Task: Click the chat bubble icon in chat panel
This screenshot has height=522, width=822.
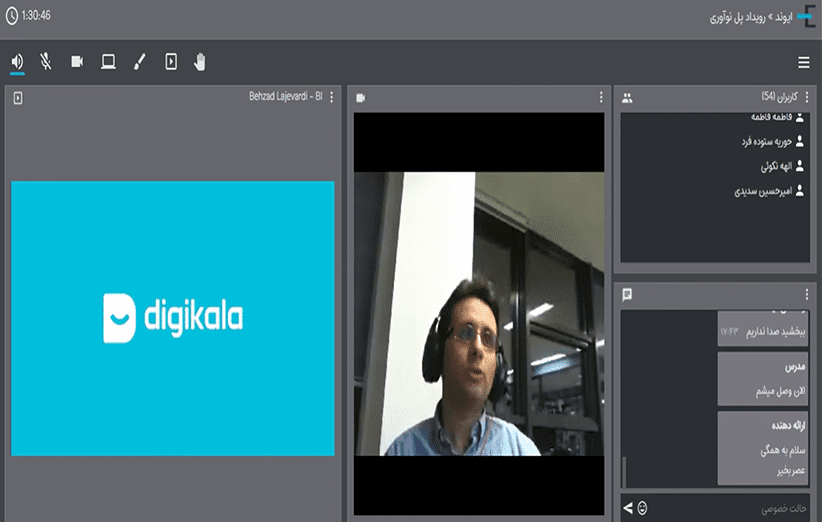Action: (x=627, y=294)
